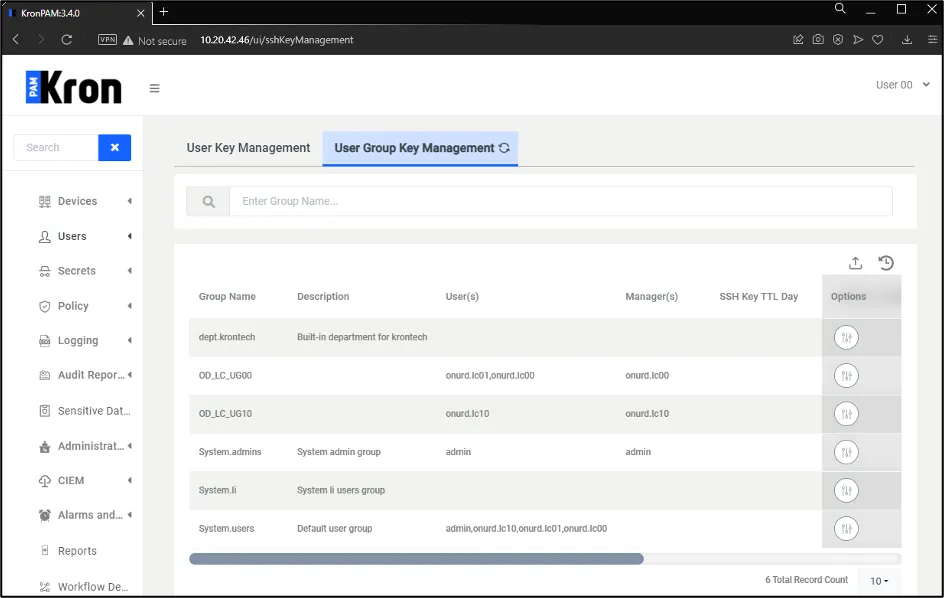Expand the Alarms and... sidebar menu
Image resolution: width=944 pixels, height=598 pixels.
click(x=84, y=515)
